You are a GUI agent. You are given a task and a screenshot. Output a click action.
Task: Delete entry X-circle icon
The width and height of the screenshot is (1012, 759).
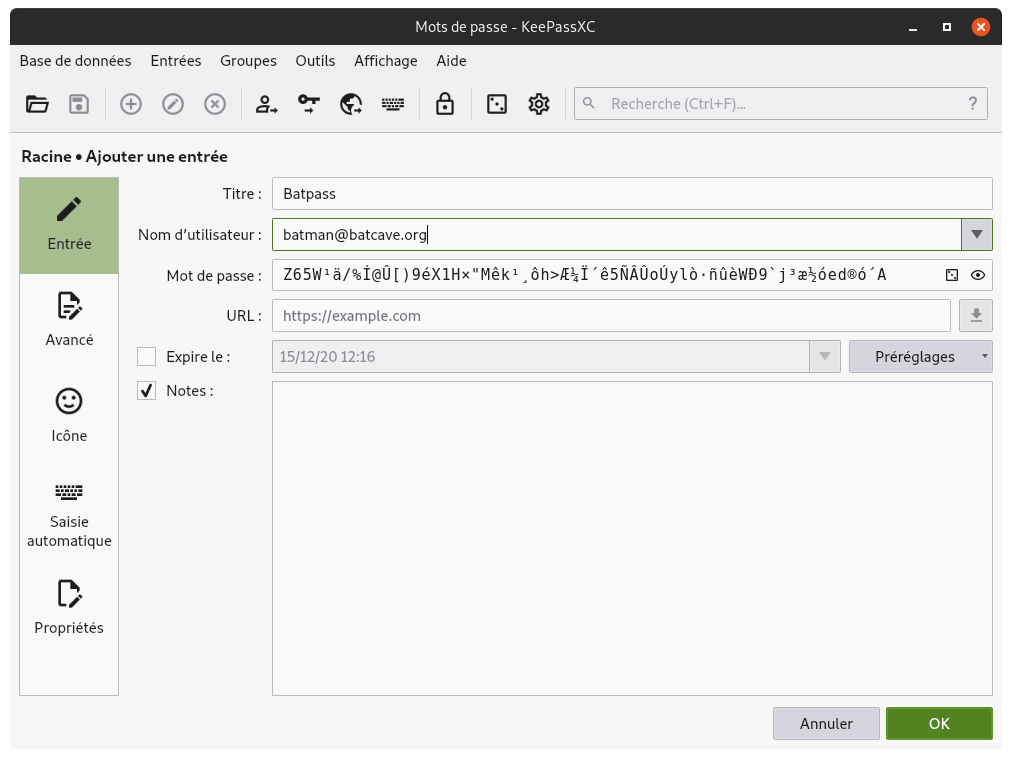215,104
